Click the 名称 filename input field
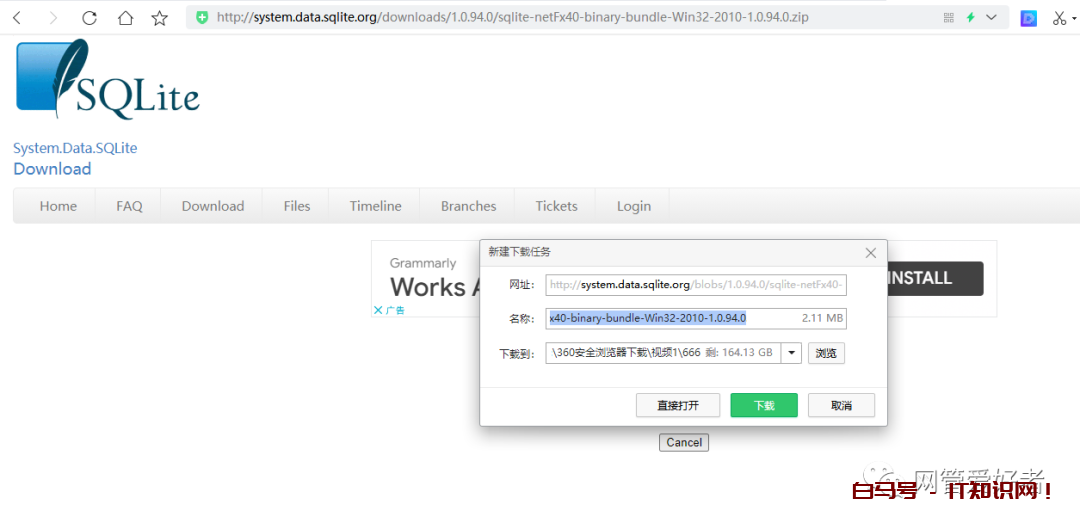The image size is (1080, 529). click(x=670, y=318)
